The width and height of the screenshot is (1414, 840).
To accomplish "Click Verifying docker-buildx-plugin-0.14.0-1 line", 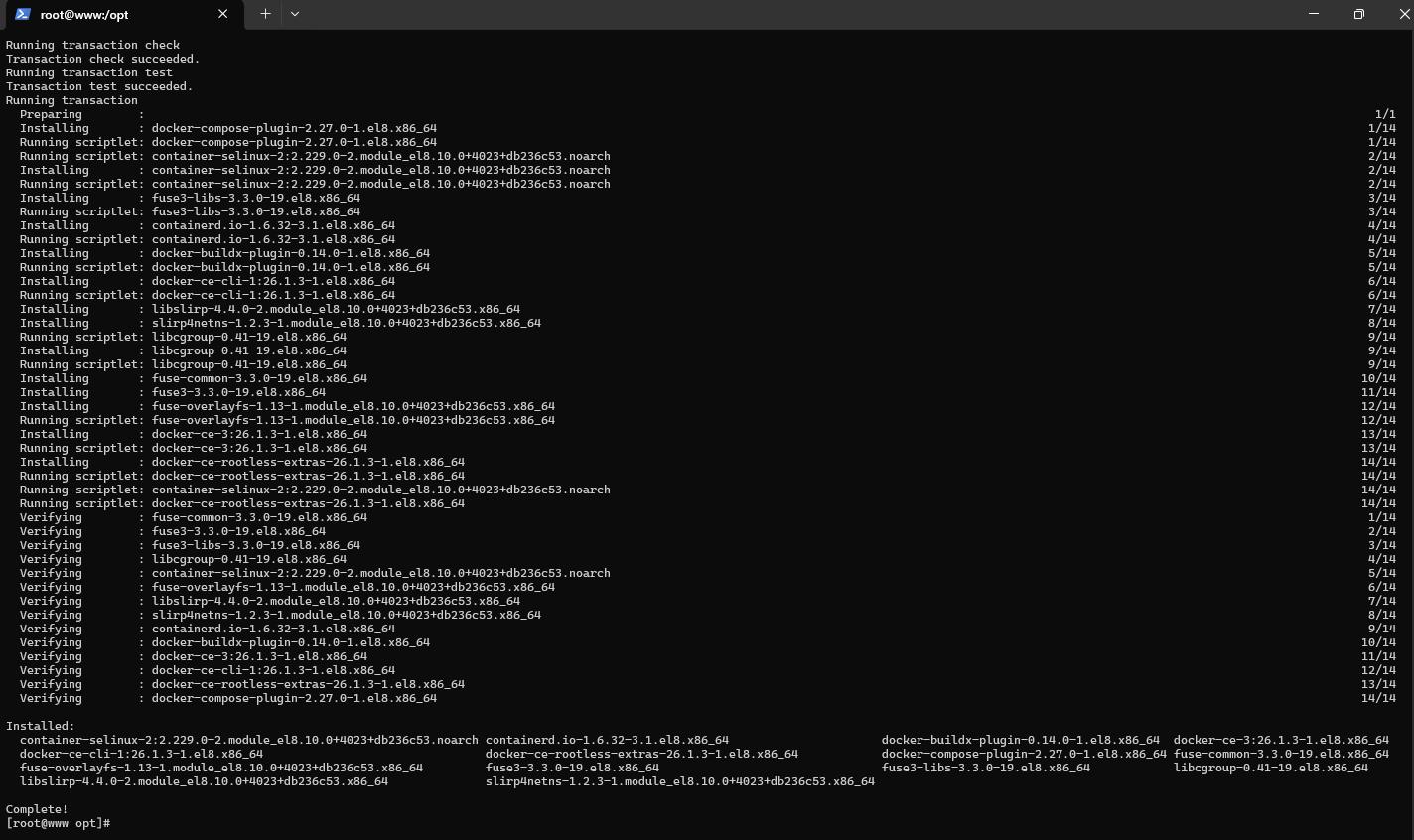I will pos(707,642).
